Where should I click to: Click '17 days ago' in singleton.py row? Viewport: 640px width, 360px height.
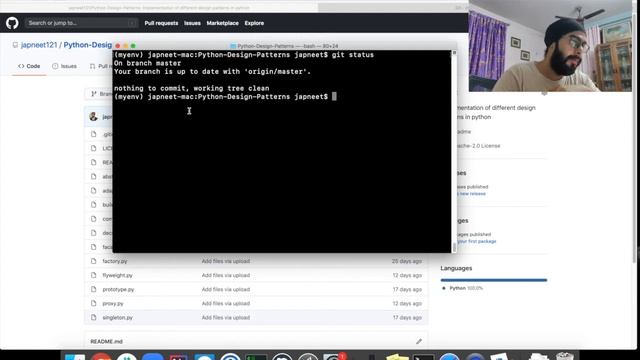point(407,318)
